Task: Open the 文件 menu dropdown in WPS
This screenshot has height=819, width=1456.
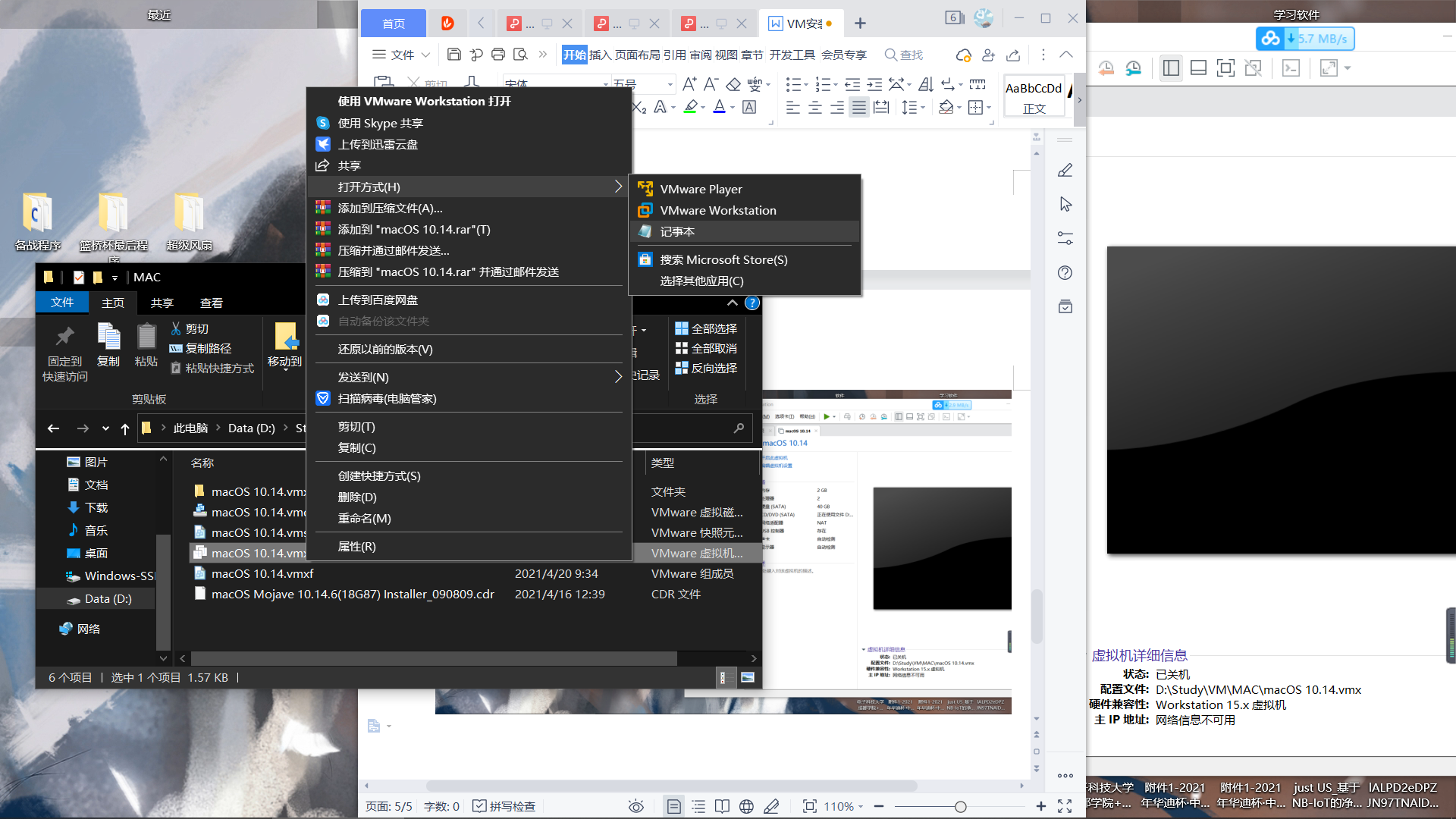Action: click(402, 55)
